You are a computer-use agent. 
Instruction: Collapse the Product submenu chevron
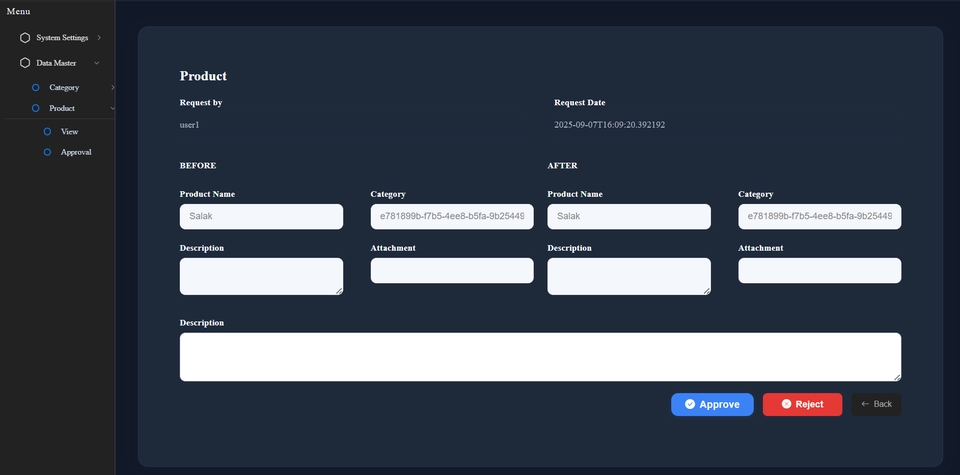(112, 108)
